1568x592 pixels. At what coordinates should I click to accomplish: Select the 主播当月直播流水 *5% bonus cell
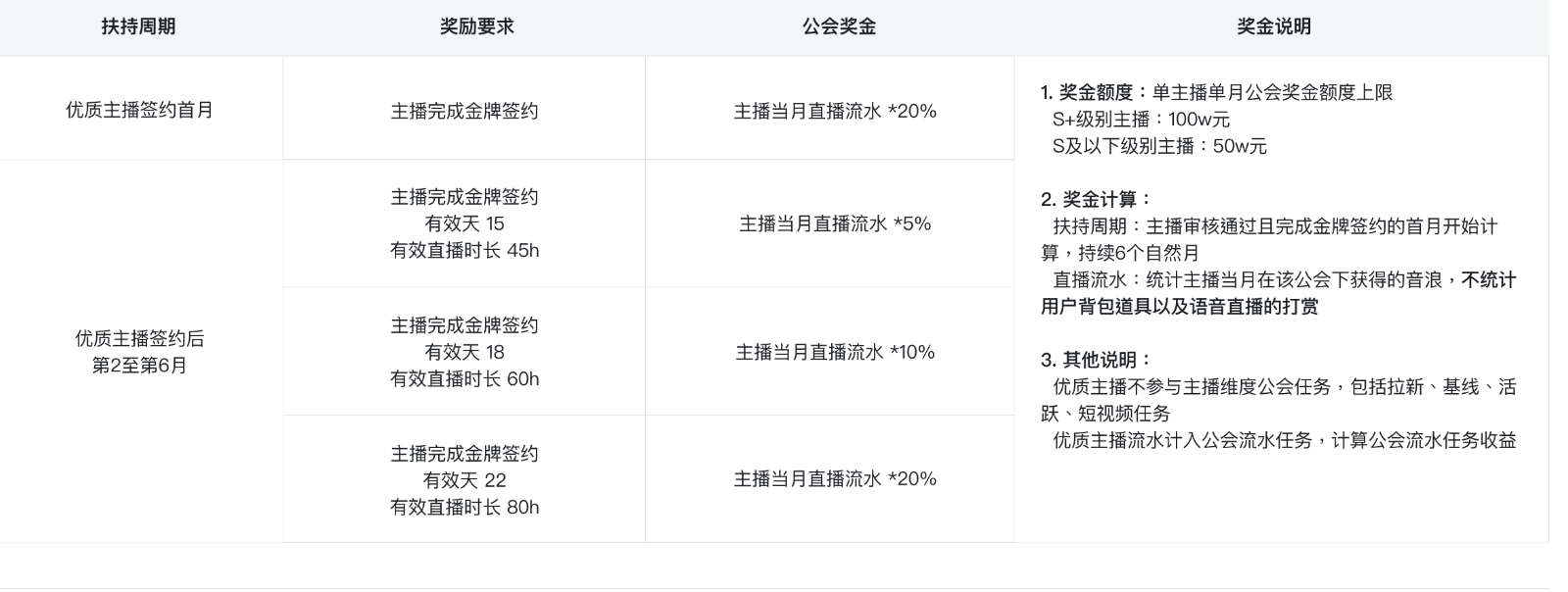pos(834,223)
